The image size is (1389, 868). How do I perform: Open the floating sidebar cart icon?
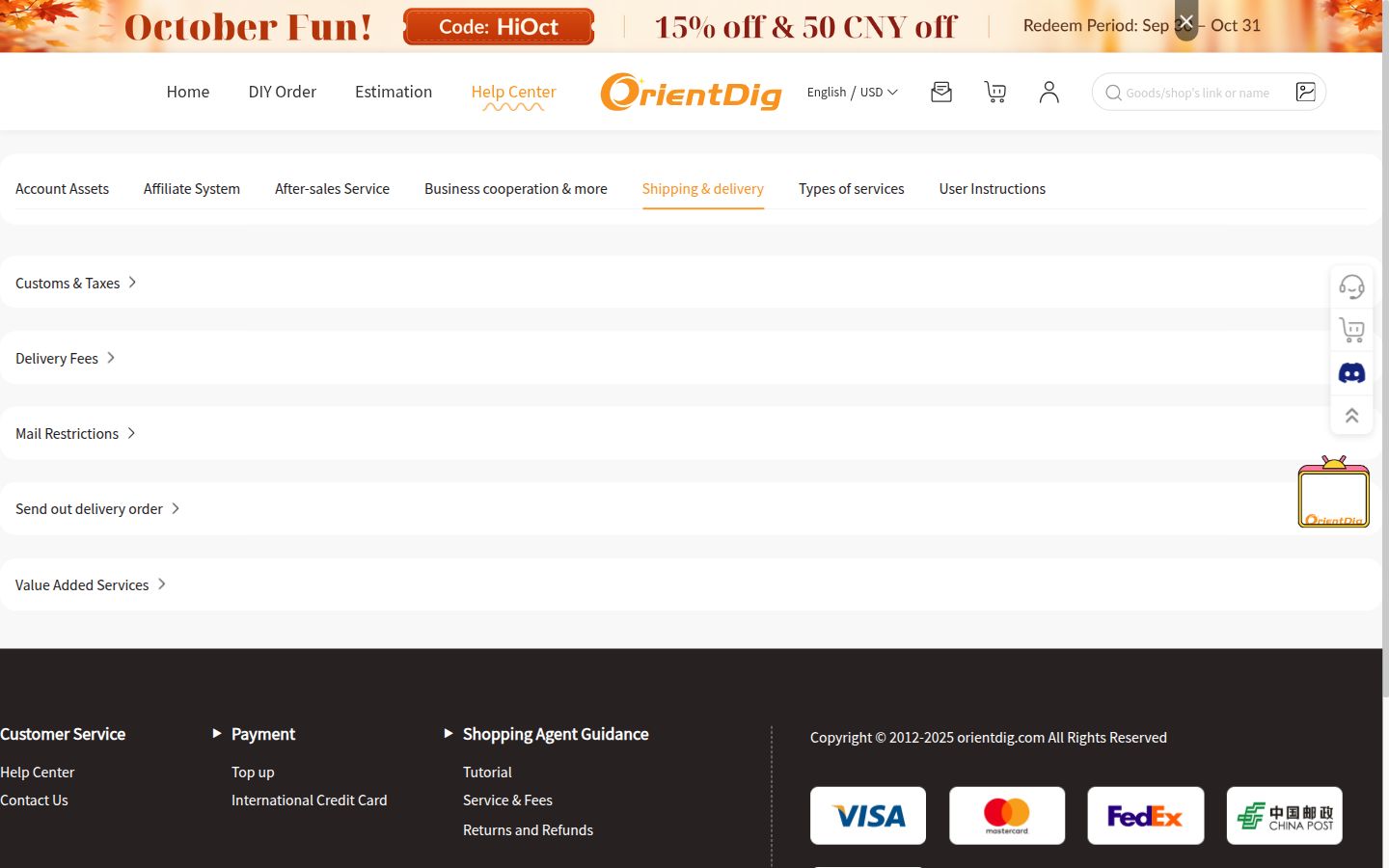click(1351, 330)
